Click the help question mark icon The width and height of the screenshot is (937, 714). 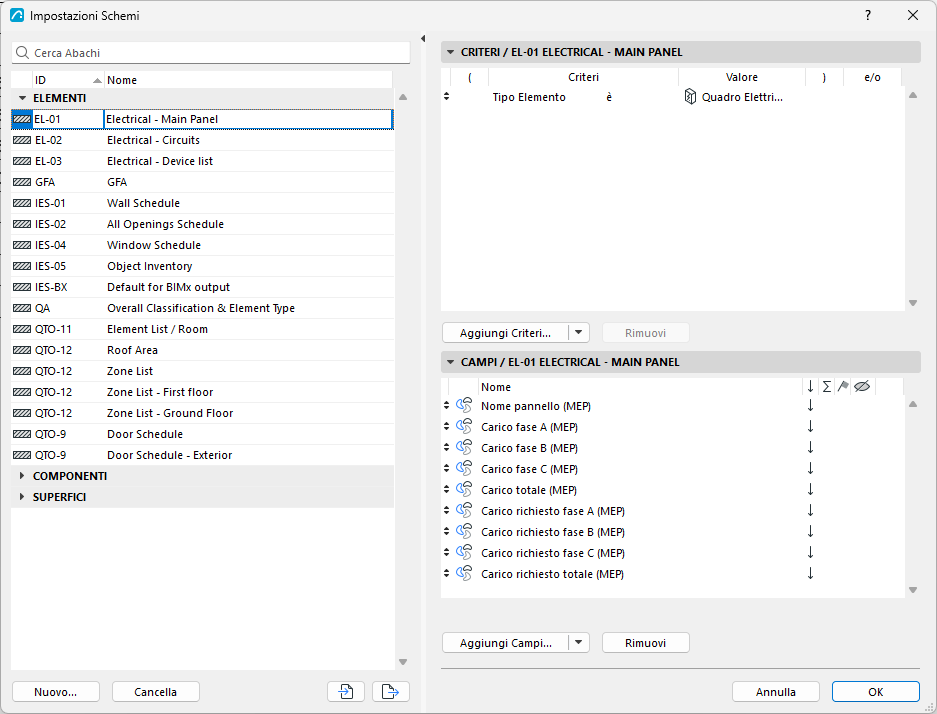(x=868, y=16)
